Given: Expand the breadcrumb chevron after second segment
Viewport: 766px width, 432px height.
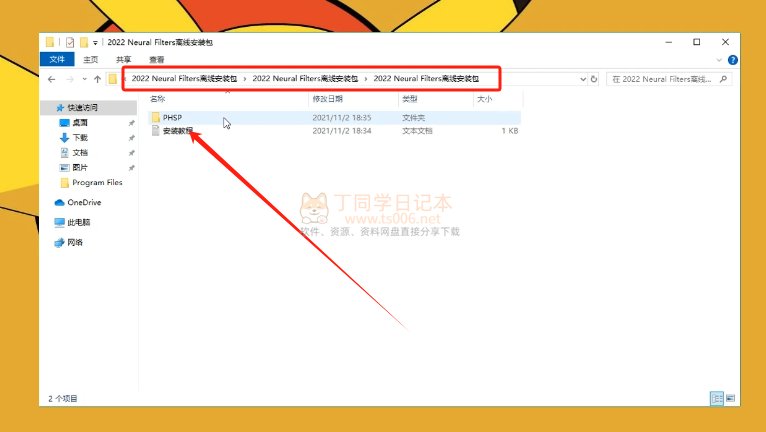Looking at the screenshot, I should (x=366, y=79).
